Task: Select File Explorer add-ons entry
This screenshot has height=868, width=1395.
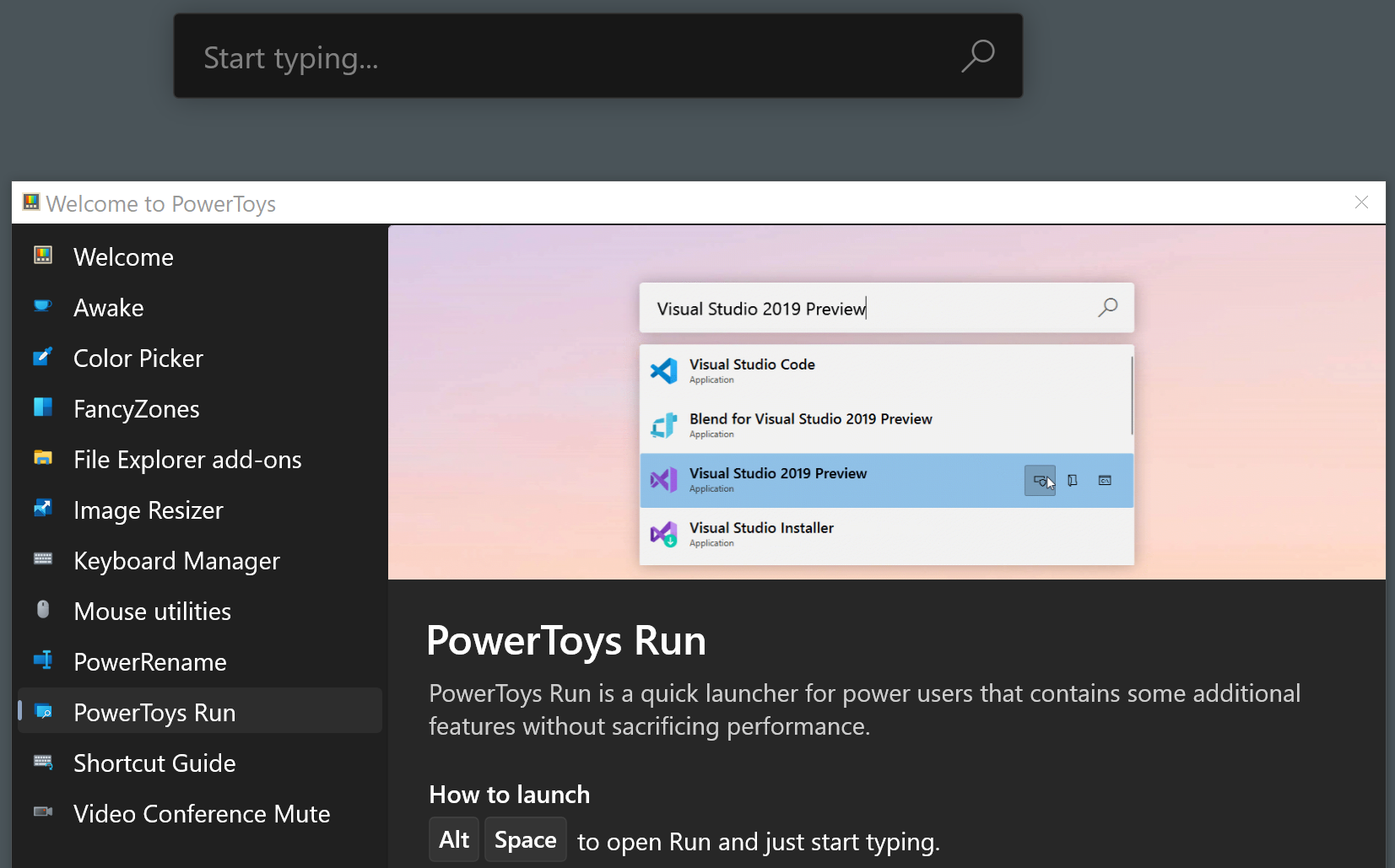Action: [x=200, y=459]
